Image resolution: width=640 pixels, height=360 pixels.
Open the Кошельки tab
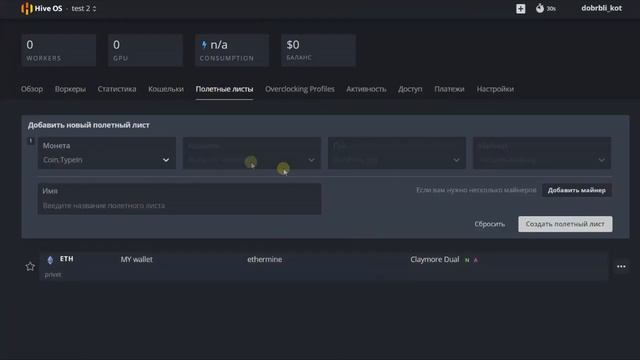166,89
